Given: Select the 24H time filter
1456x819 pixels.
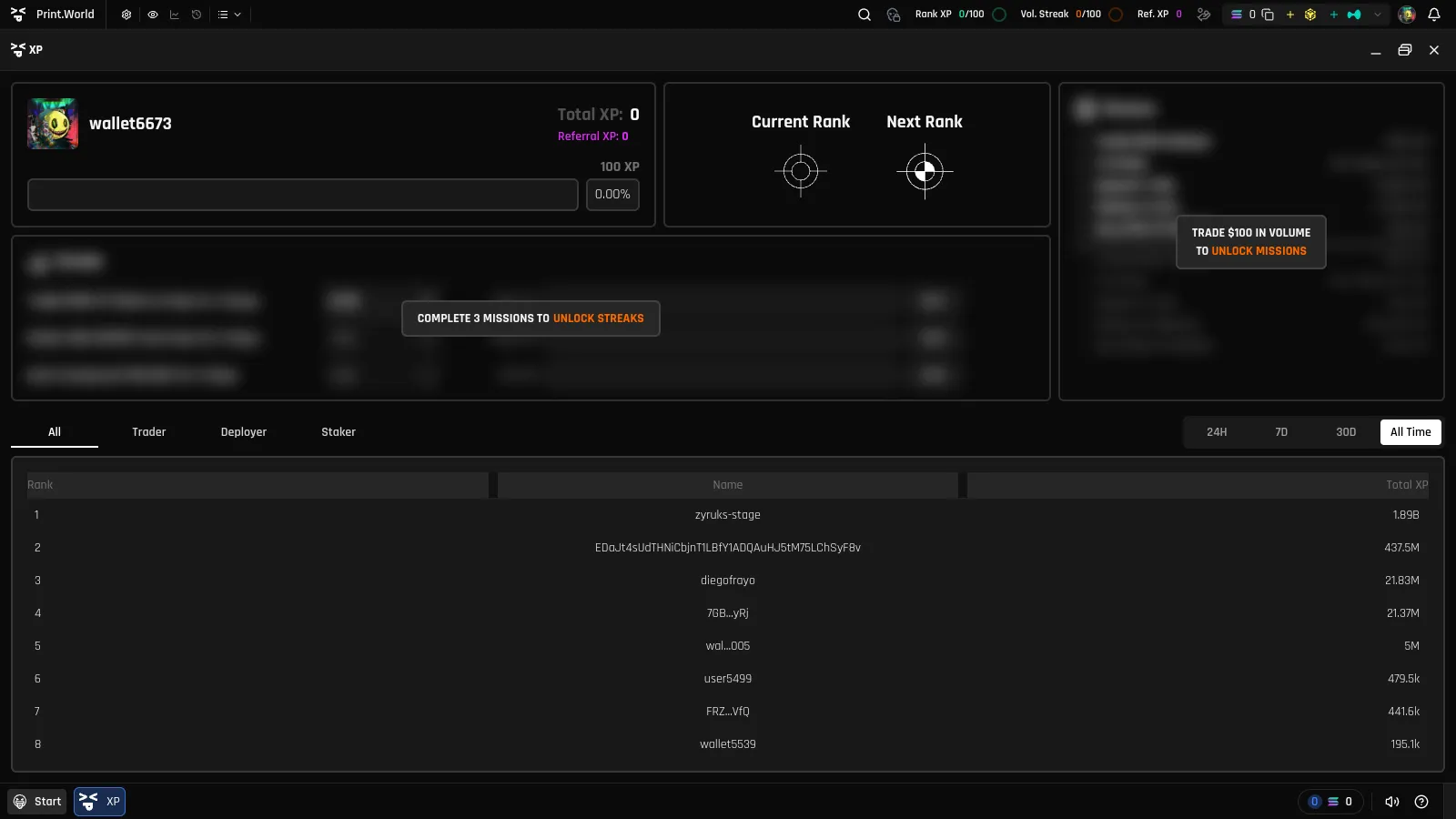Looking at the screenshot, I should point(1217,432).
